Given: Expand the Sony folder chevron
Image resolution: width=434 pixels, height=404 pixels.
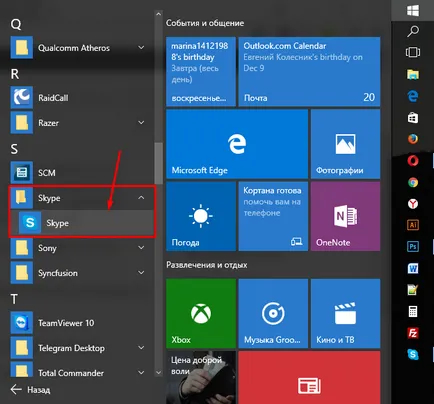Looking at the screenshot, I should tap(141, 248).
